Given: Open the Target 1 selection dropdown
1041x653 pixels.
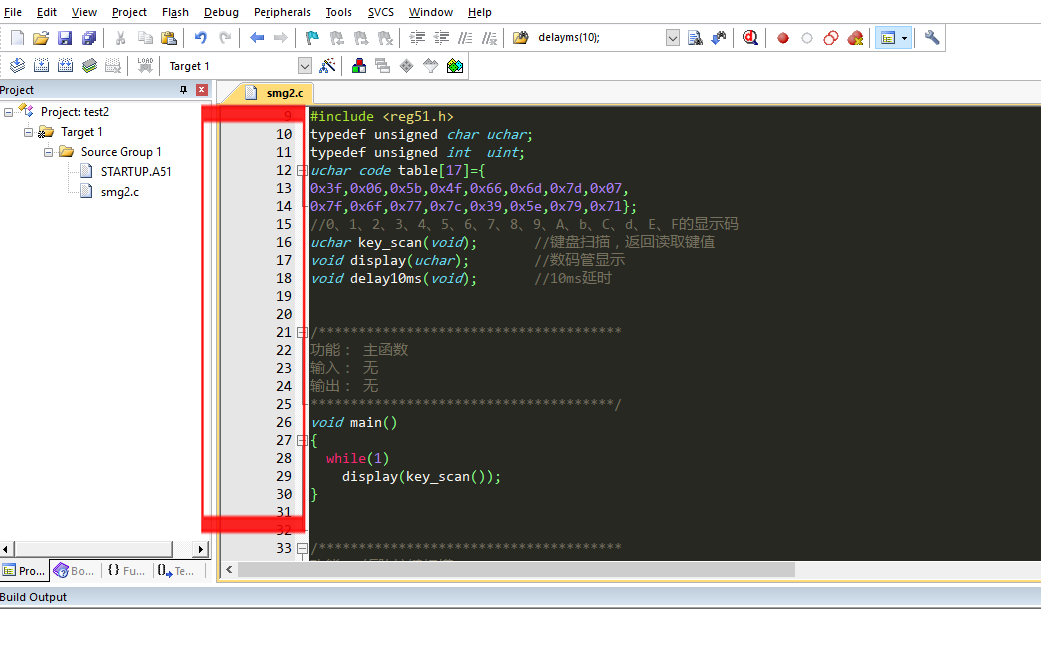Looking at the screenshot, I should [305, 66].
